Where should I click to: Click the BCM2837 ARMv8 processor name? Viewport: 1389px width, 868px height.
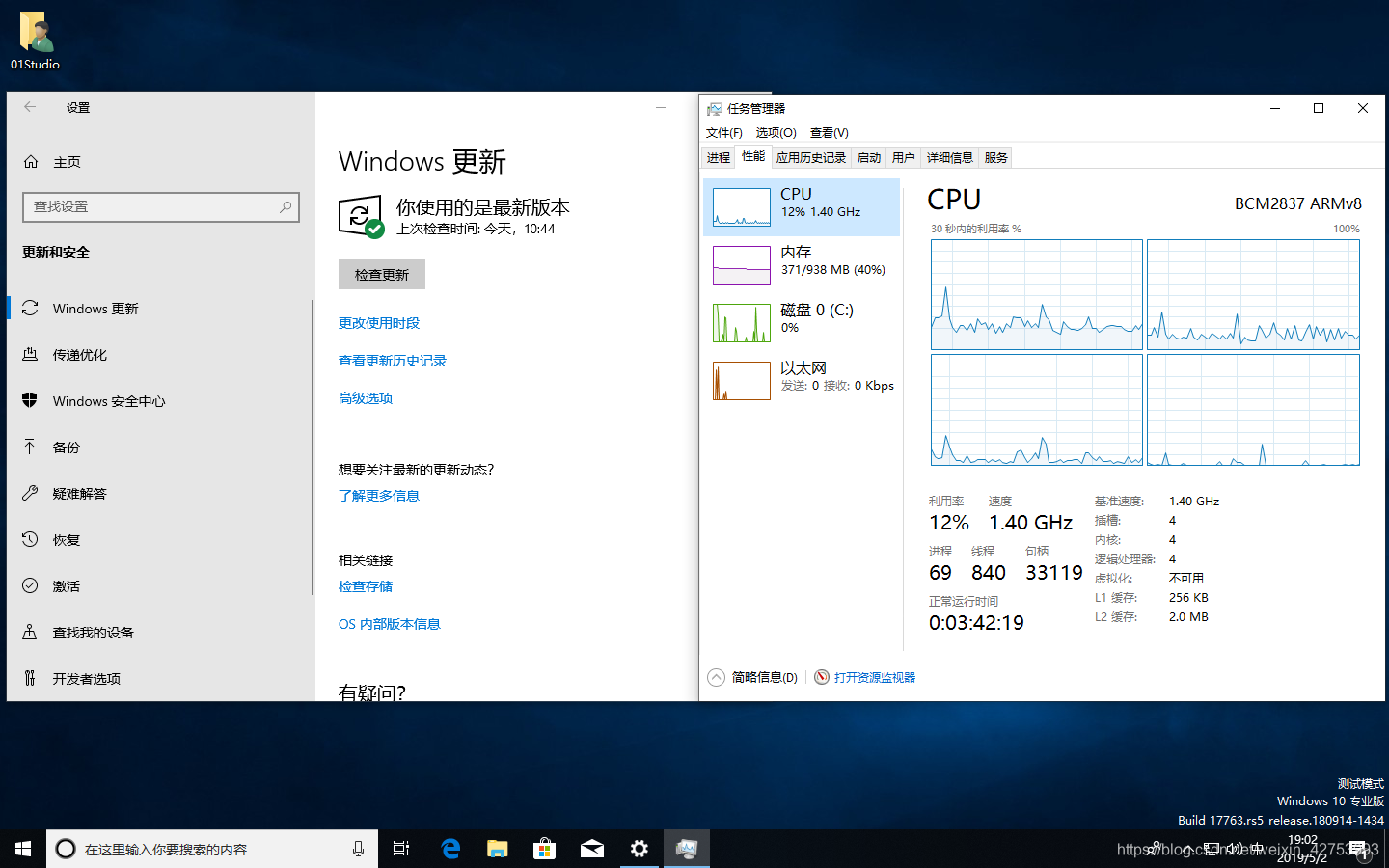(x=1298, y=203)
